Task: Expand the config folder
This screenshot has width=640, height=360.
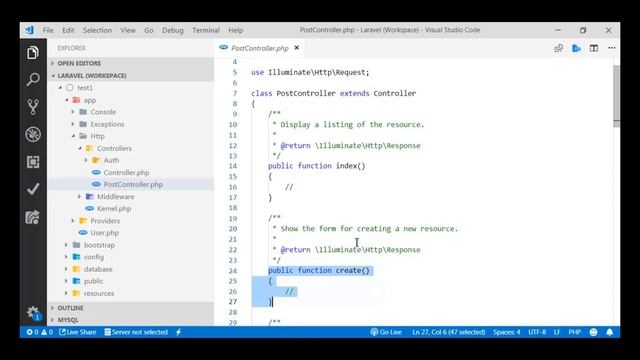Action: click(130, 257)
